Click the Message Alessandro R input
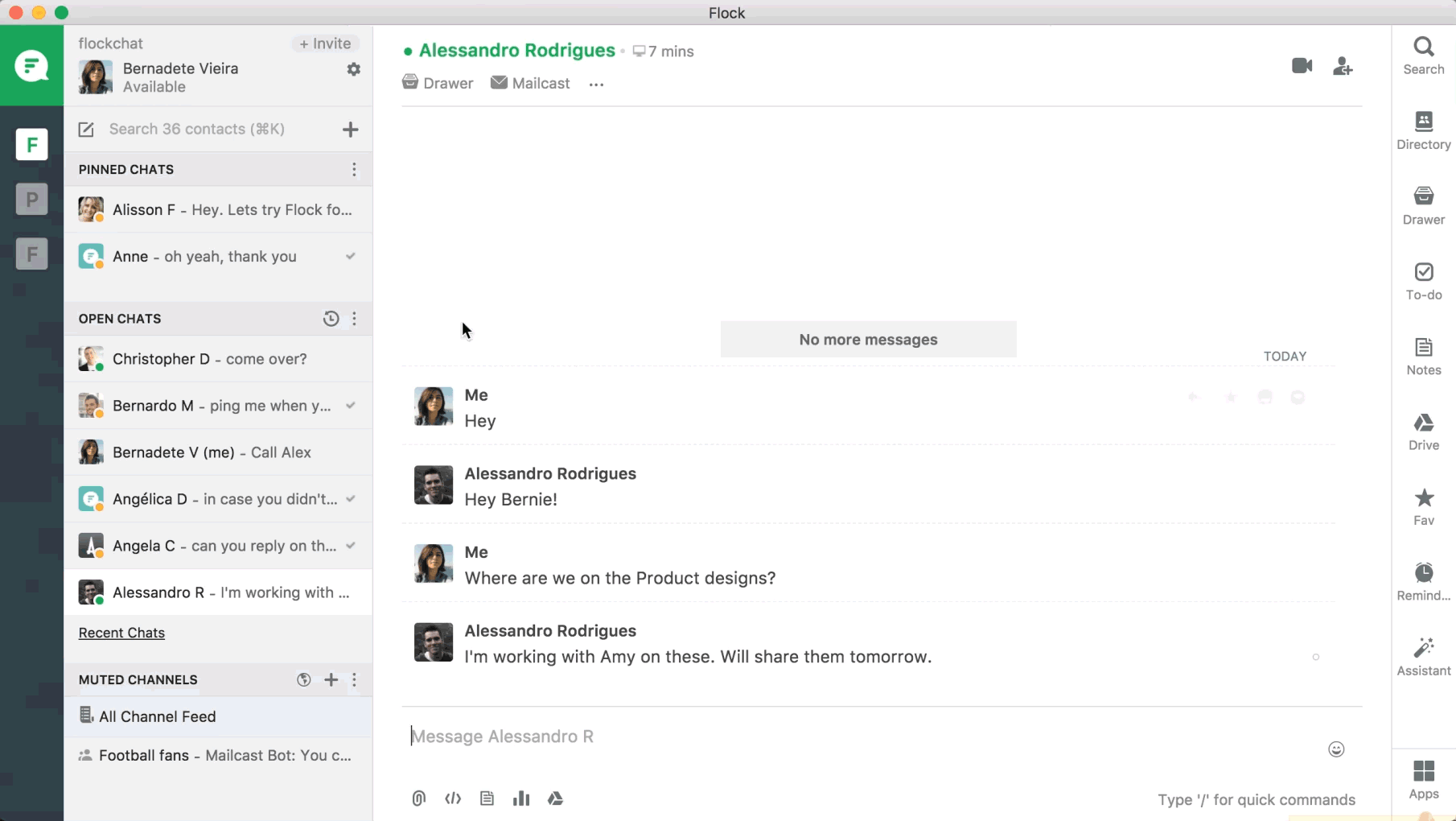Image resolution: width=1456 pixels, height=821 pixels. 861,736
